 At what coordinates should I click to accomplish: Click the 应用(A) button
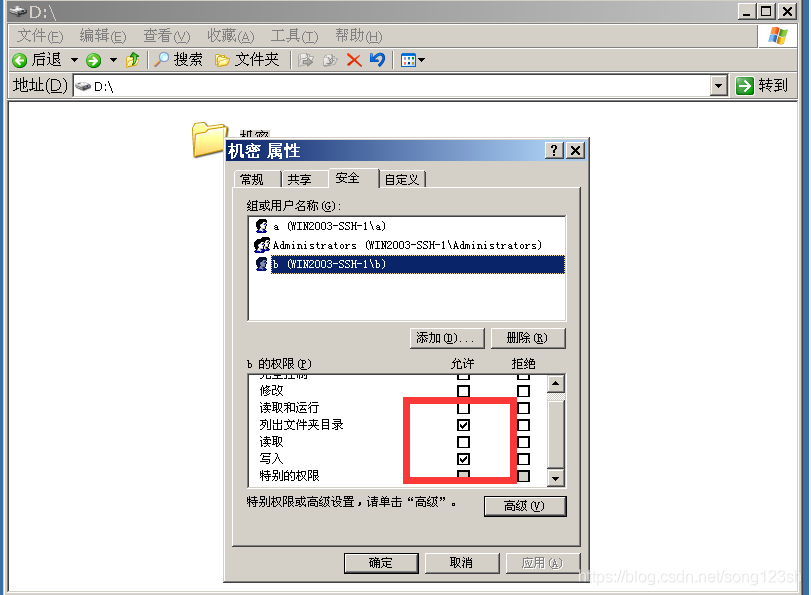coord(543,563)
